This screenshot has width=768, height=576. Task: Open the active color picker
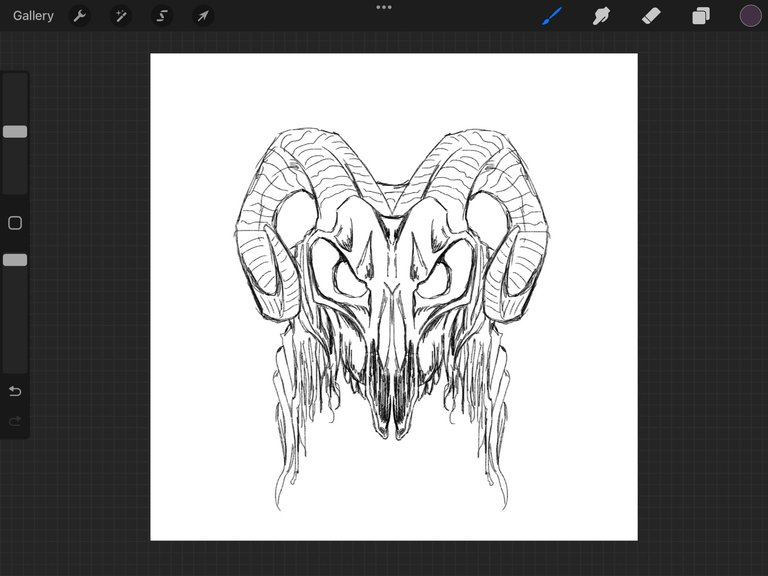750,16
